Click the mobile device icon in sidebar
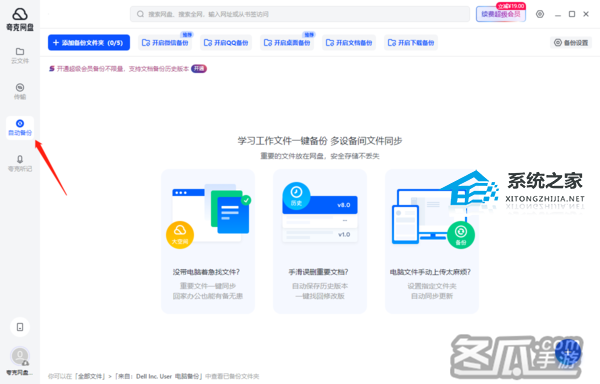 point(20,327)
